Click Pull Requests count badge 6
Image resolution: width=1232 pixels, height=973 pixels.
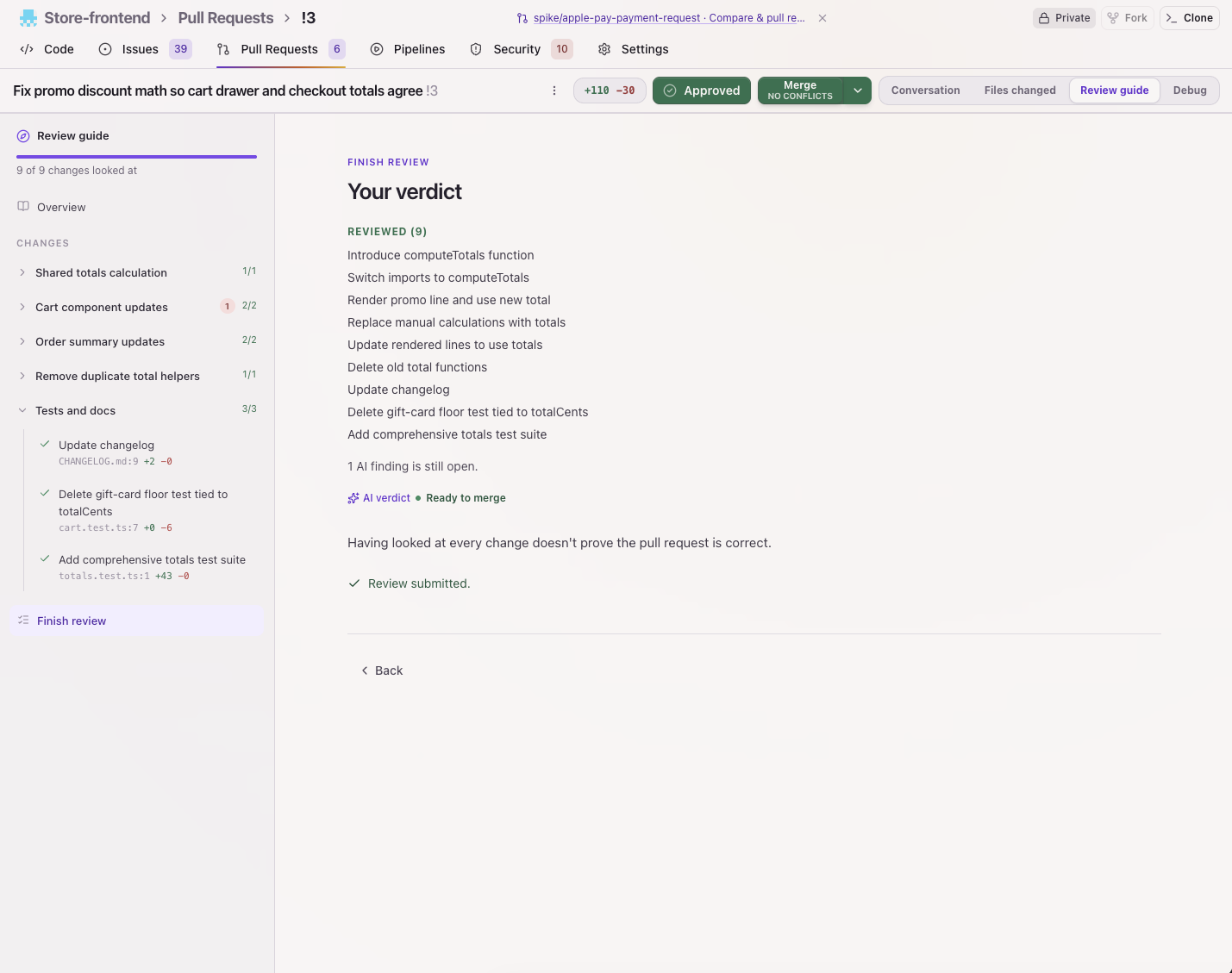click(x=337, y=49)
